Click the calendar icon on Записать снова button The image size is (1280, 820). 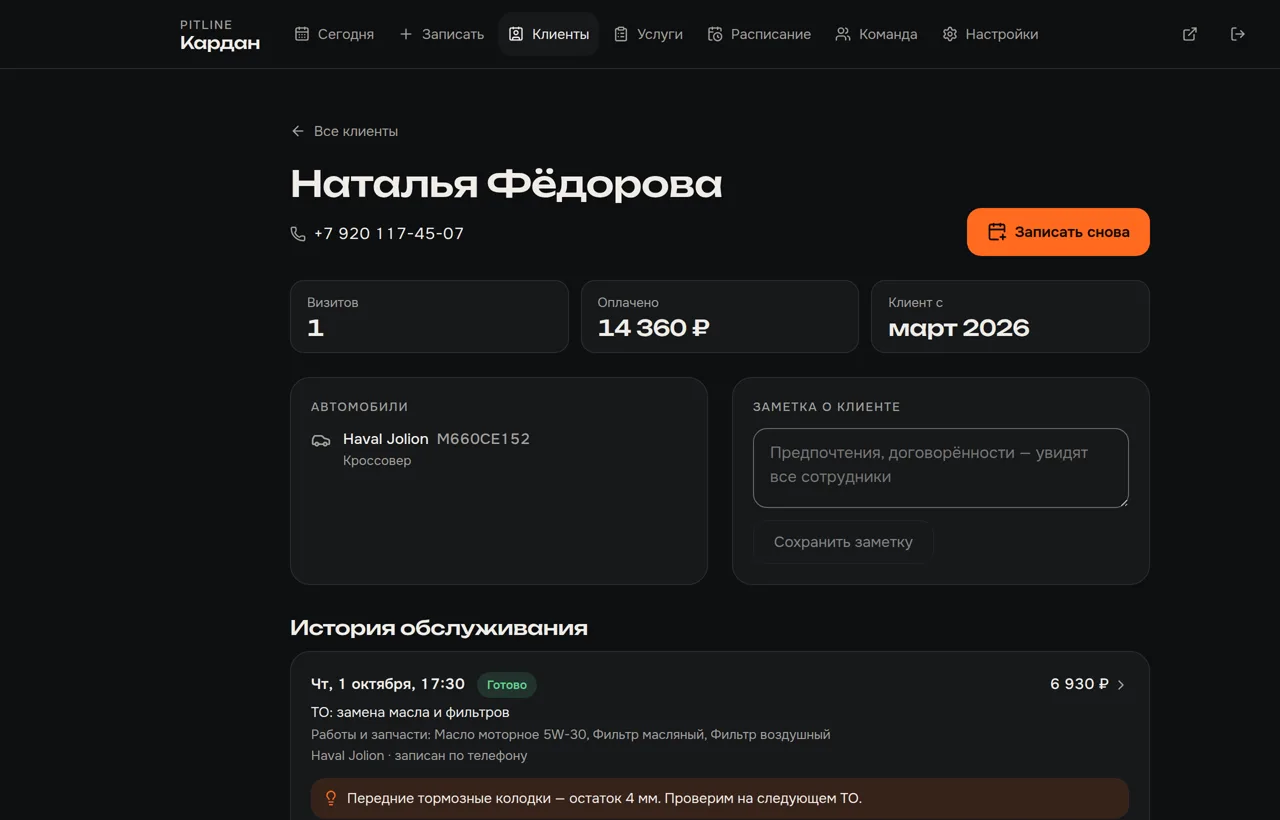pyautogui.click(x=997, y=232)
